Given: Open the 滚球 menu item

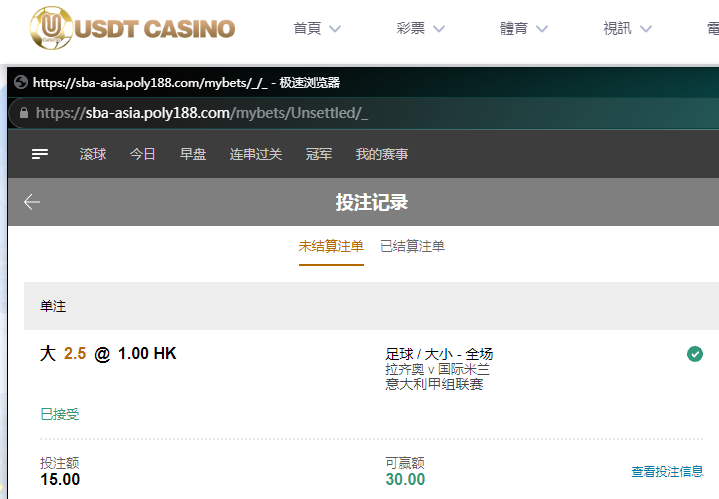Looking at the screenshot, I should (93, 154).
